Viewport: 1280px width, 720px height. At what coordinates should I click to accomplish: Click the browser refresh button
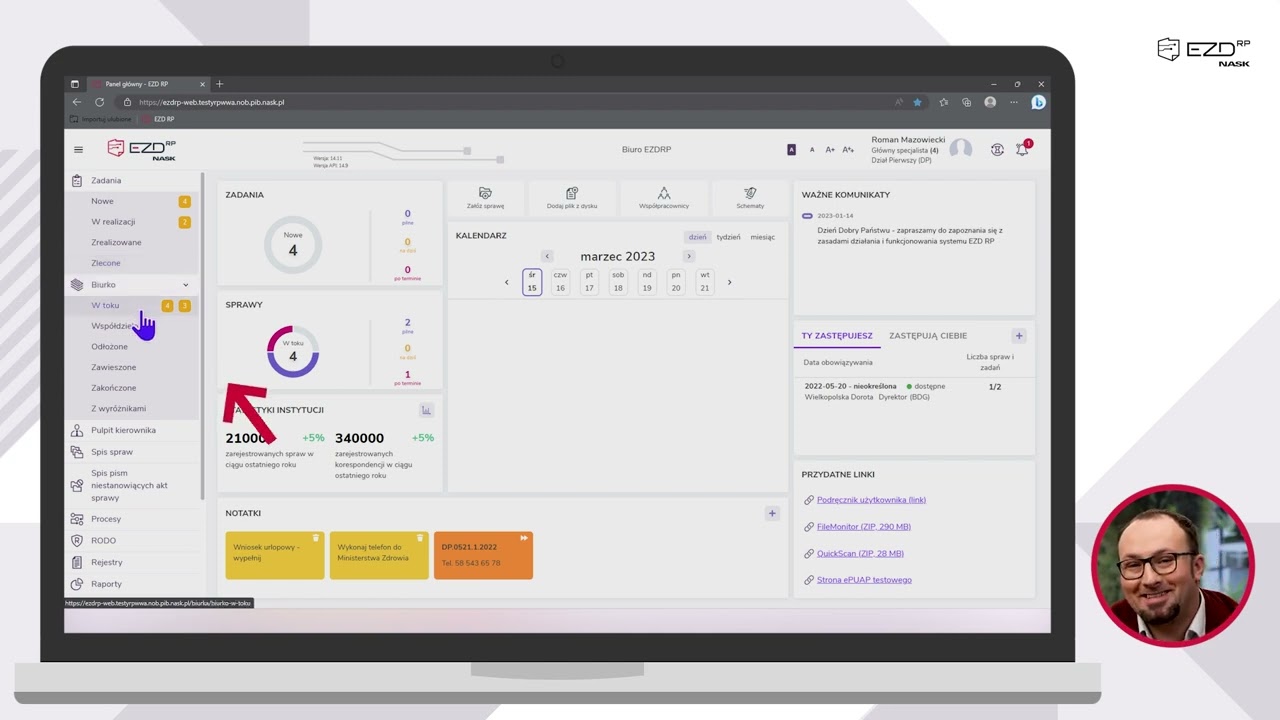99,102
